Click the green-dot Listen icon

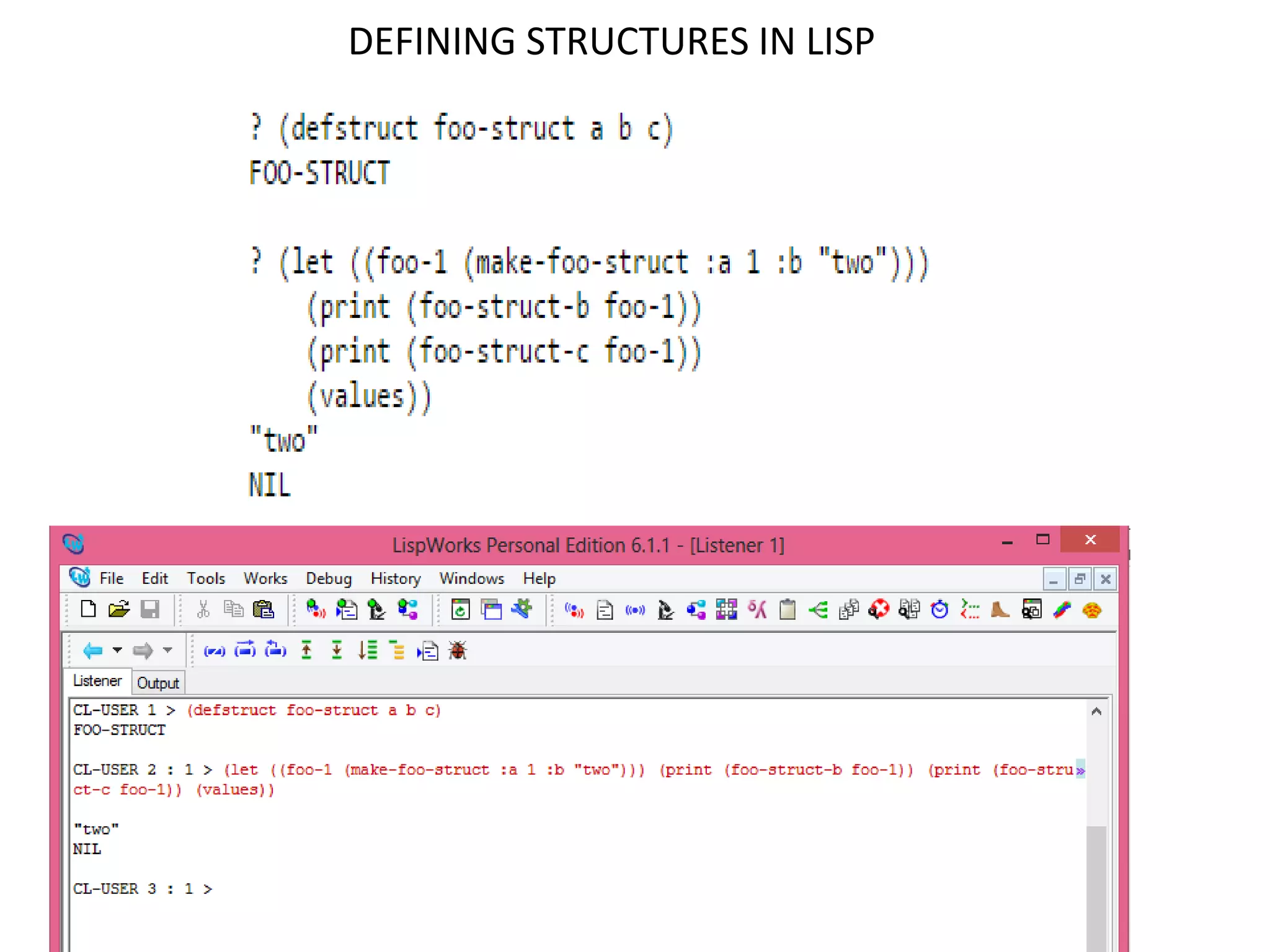coord(316,610)
